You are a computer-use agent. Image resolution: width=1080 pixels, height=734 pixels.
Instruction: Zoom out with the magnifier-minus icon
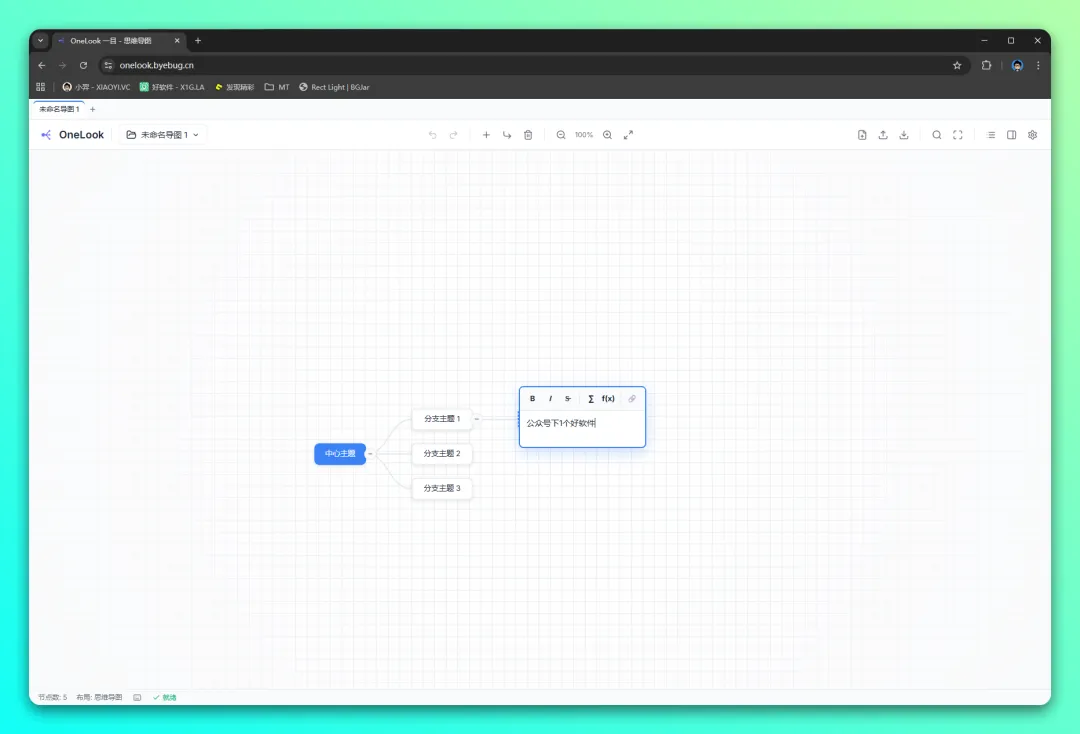click(561, 135)
